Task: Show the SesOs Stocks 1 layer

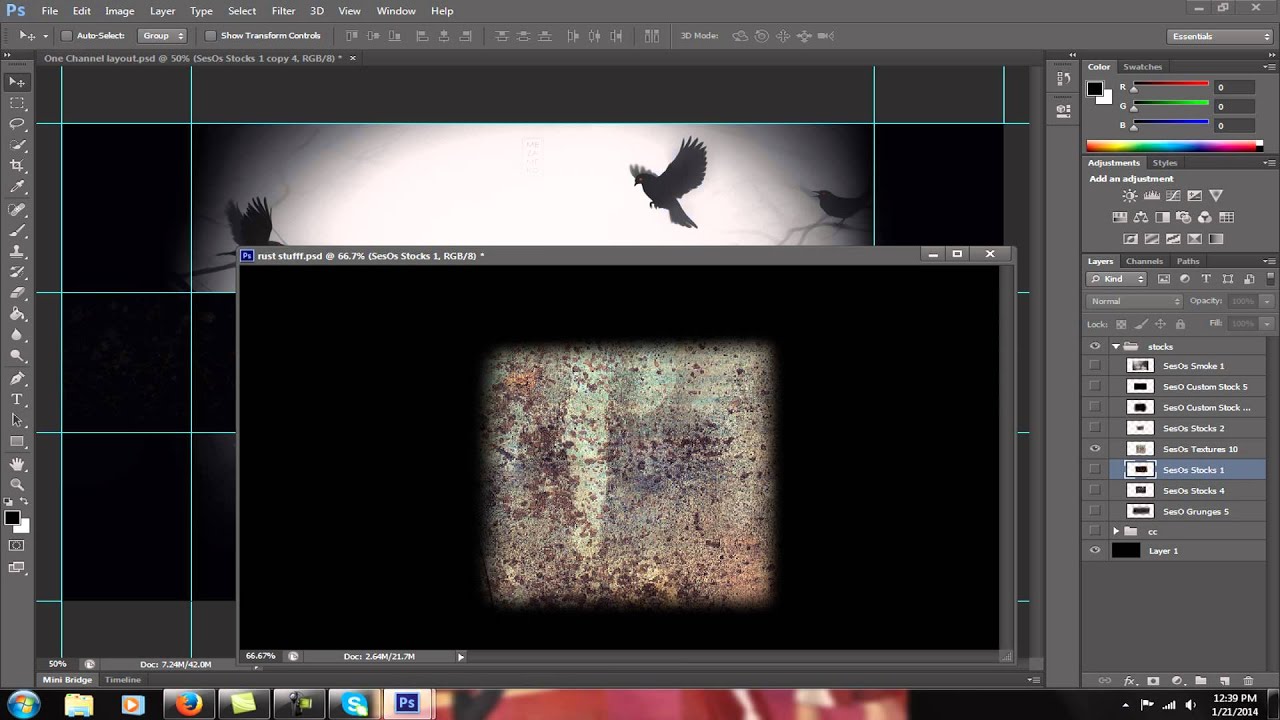Action: point(1095,470)
